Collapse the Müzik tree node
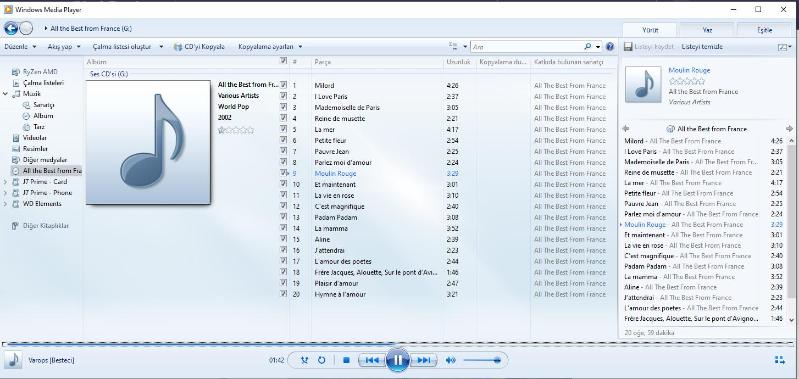Viewport: 799px width, 379px height. pyautogui.click(x=5, y=94)
